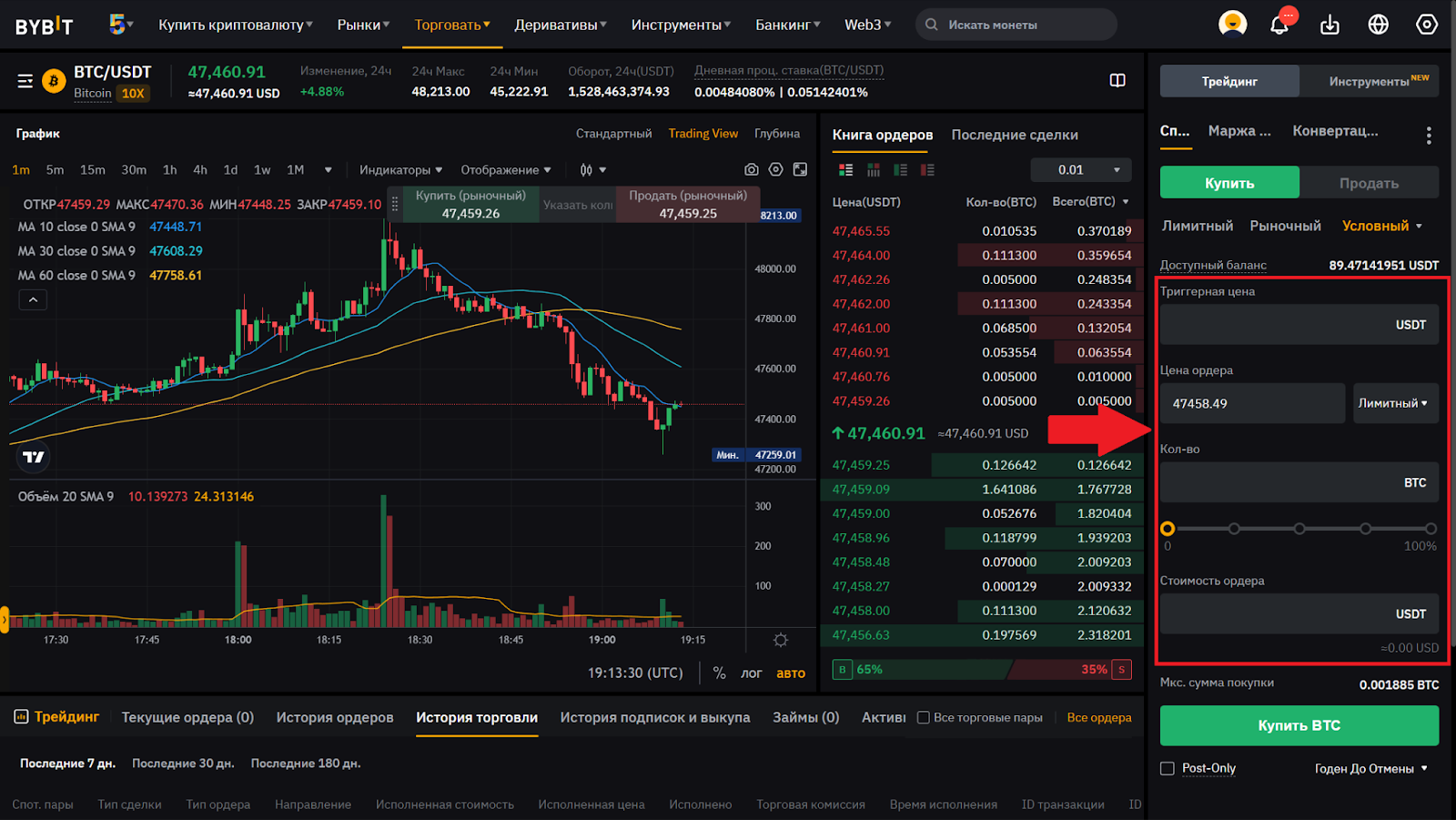Open the trading guide book icon

pos(1117,81)
